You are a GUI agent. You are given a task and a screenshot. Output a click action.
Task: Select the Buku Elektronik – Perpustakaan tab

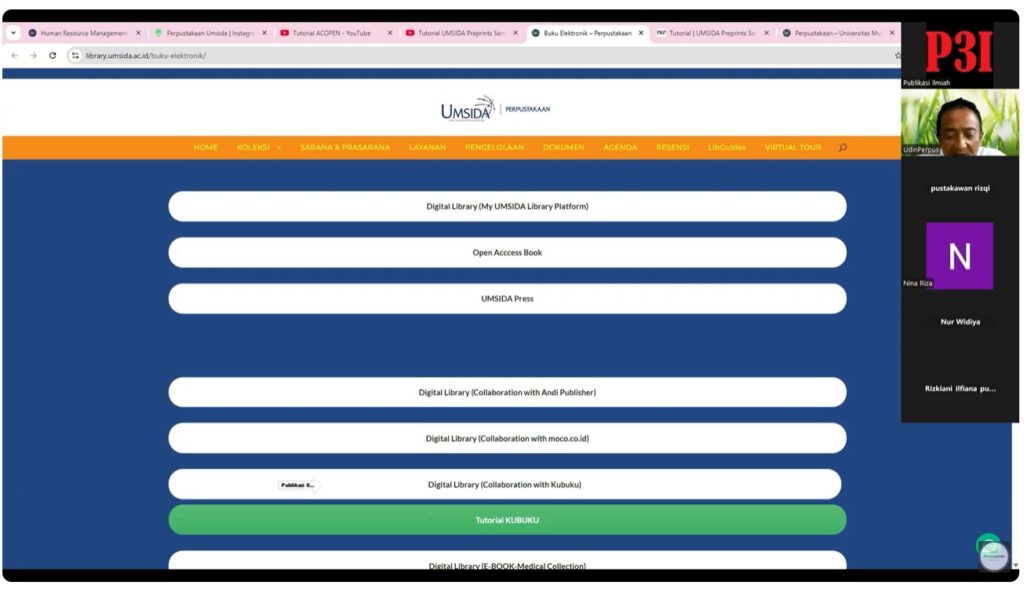click(587, 33)
